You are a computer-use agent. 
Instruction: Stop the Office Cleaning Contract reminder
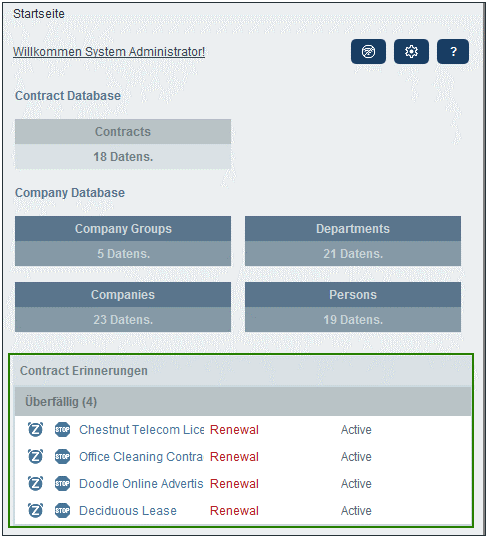(62, 456)
